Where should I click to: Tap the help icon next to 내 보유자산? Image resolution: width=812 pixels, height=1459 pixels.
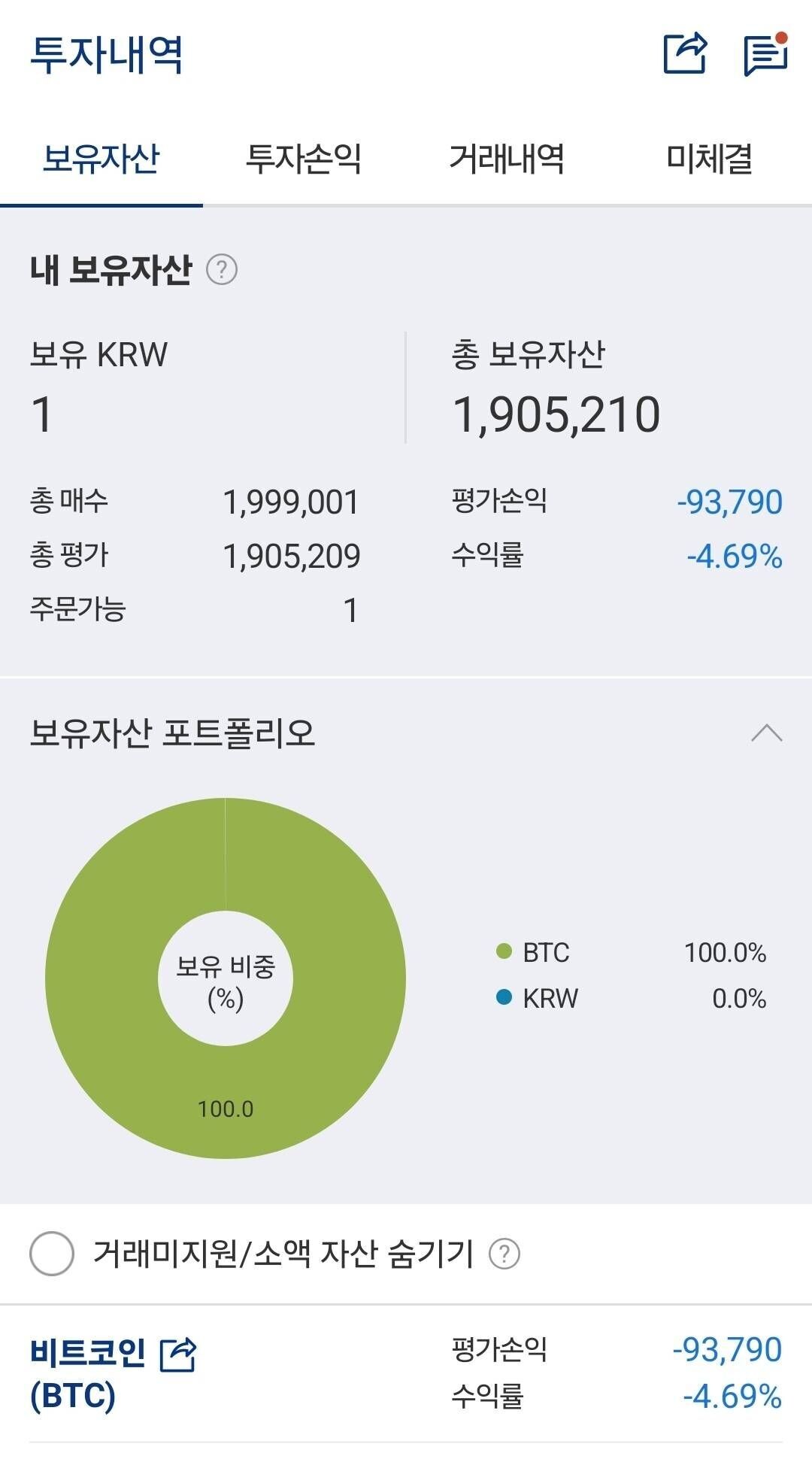(x=220, y=268)
